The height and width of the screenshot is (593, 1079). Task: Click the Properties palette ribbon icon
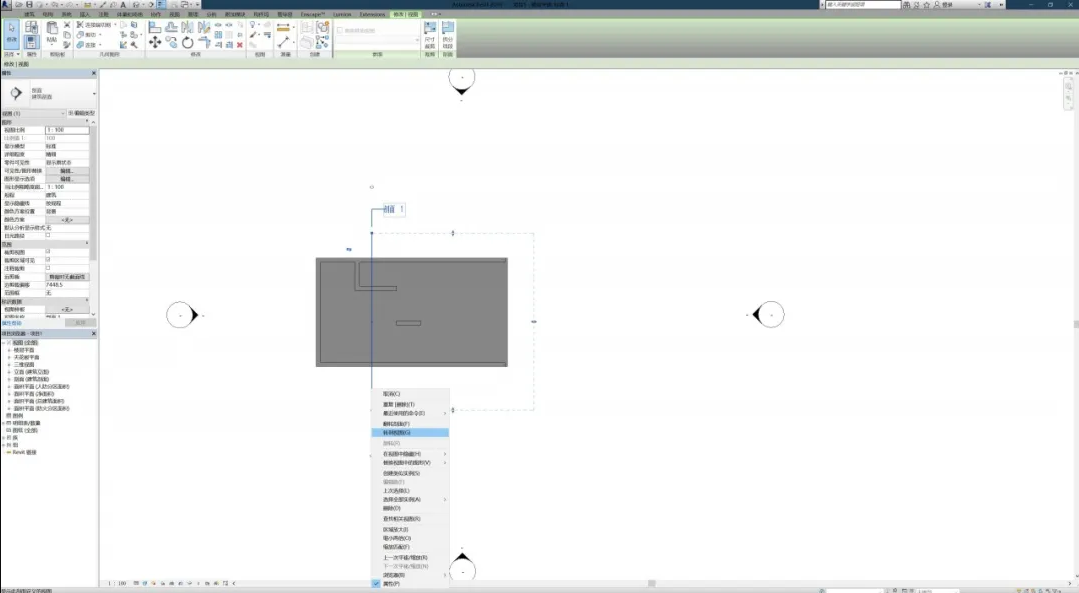[31, 43]
